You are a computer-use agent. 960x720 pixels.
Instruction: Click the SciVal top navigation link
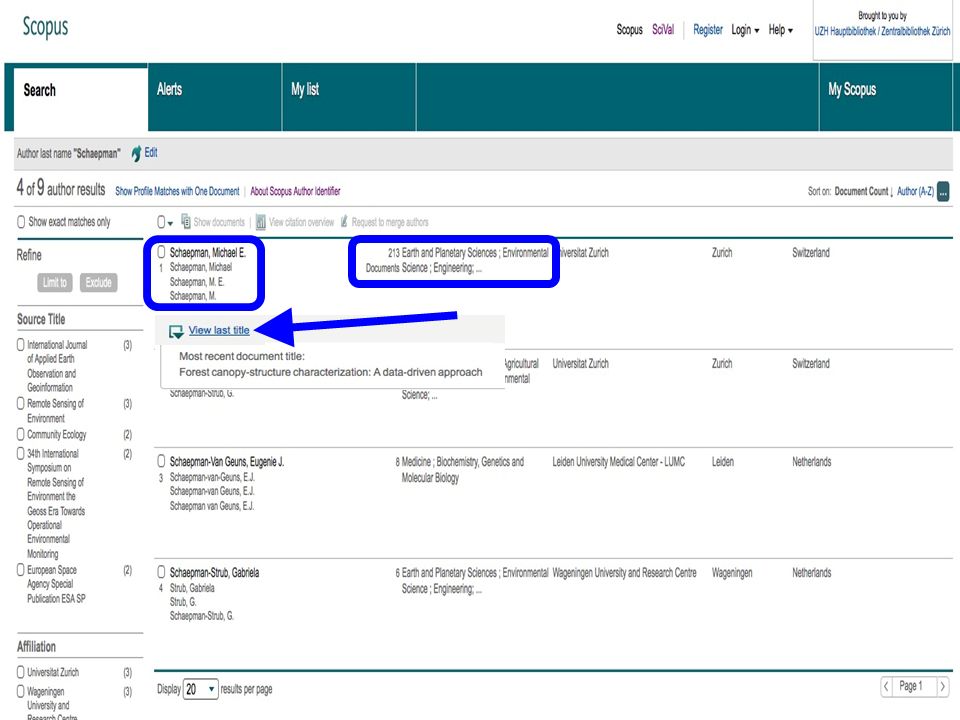(663, 29)
